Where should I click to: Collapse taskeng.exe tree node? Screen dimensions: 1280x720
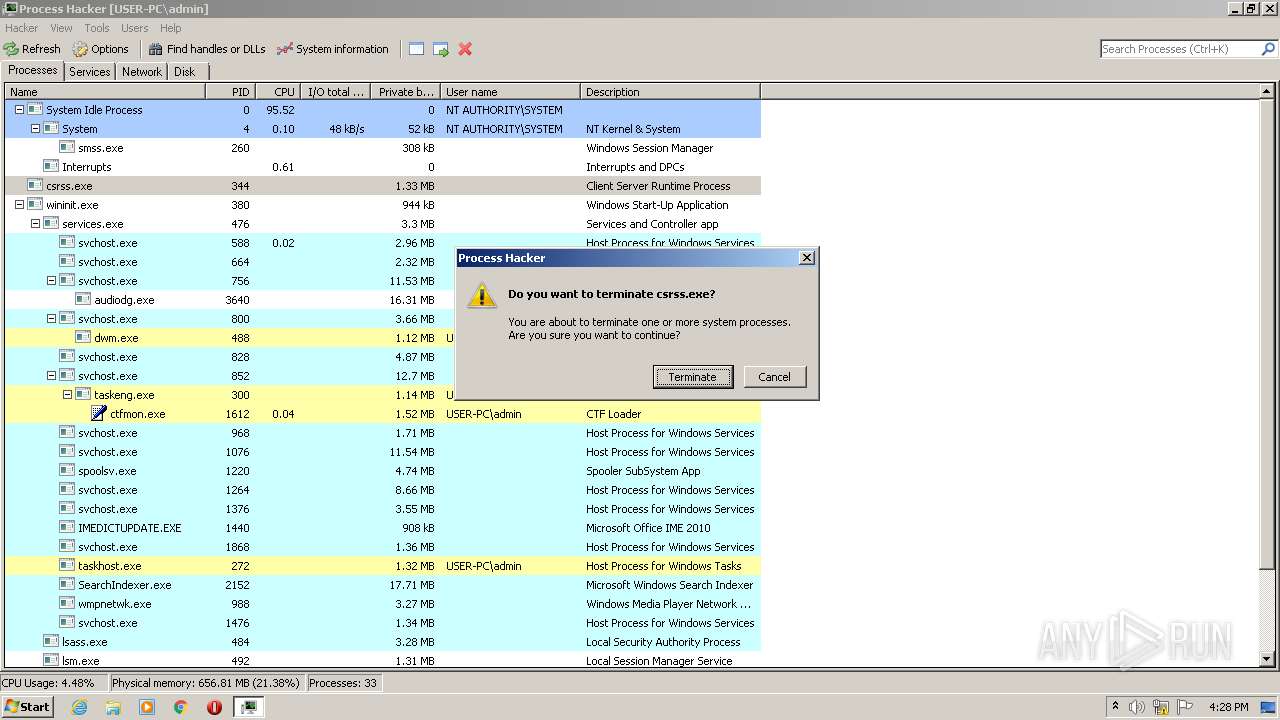(x=67, y=395)
